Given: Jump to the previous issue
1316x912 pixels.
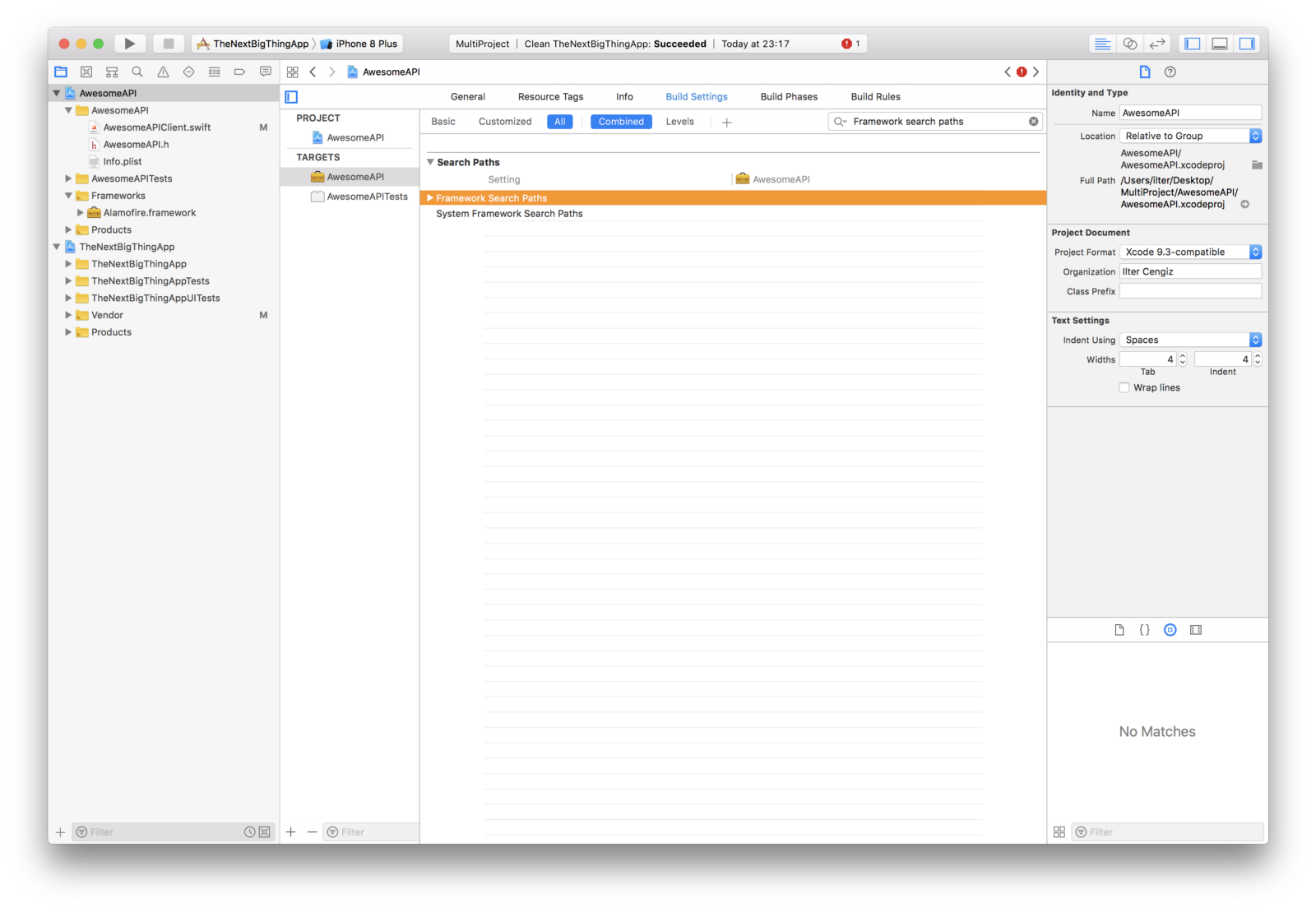Looking at the screenshot, I should click(1008, 72).
